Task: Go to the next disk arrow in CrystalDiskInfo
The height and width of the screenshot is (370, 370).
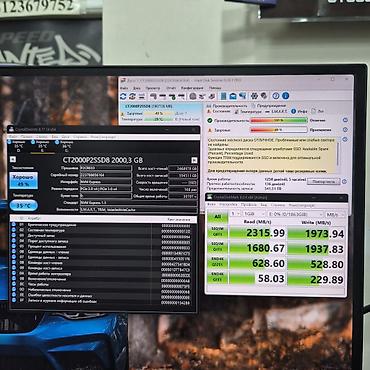Action: pyautogui.click(x=194, y=160)
